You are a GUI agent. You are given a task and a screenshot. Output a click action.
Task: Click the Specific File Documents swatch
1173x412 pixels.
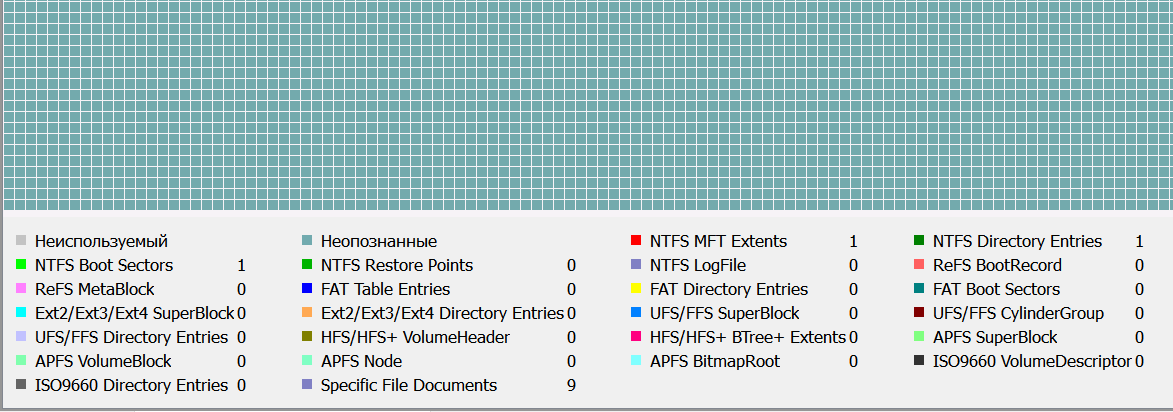coord(307,384)
